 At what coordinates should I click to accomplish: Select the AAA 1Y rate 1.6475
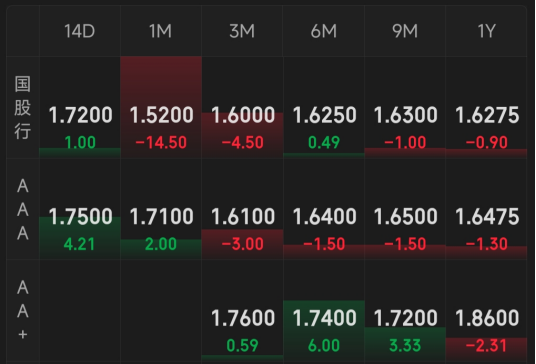(x=487, y=216)
